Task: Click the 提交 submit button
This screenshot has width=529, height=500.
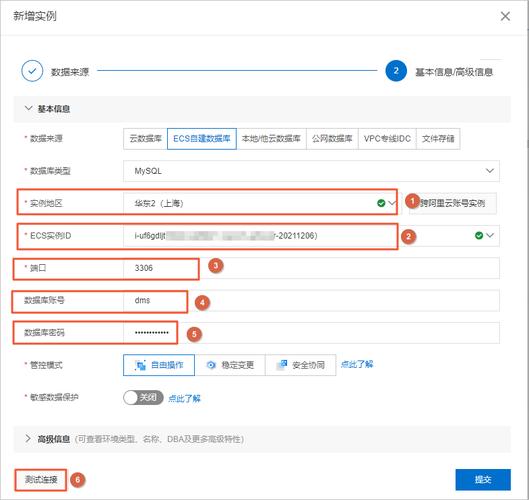Action: click(483, 479)
